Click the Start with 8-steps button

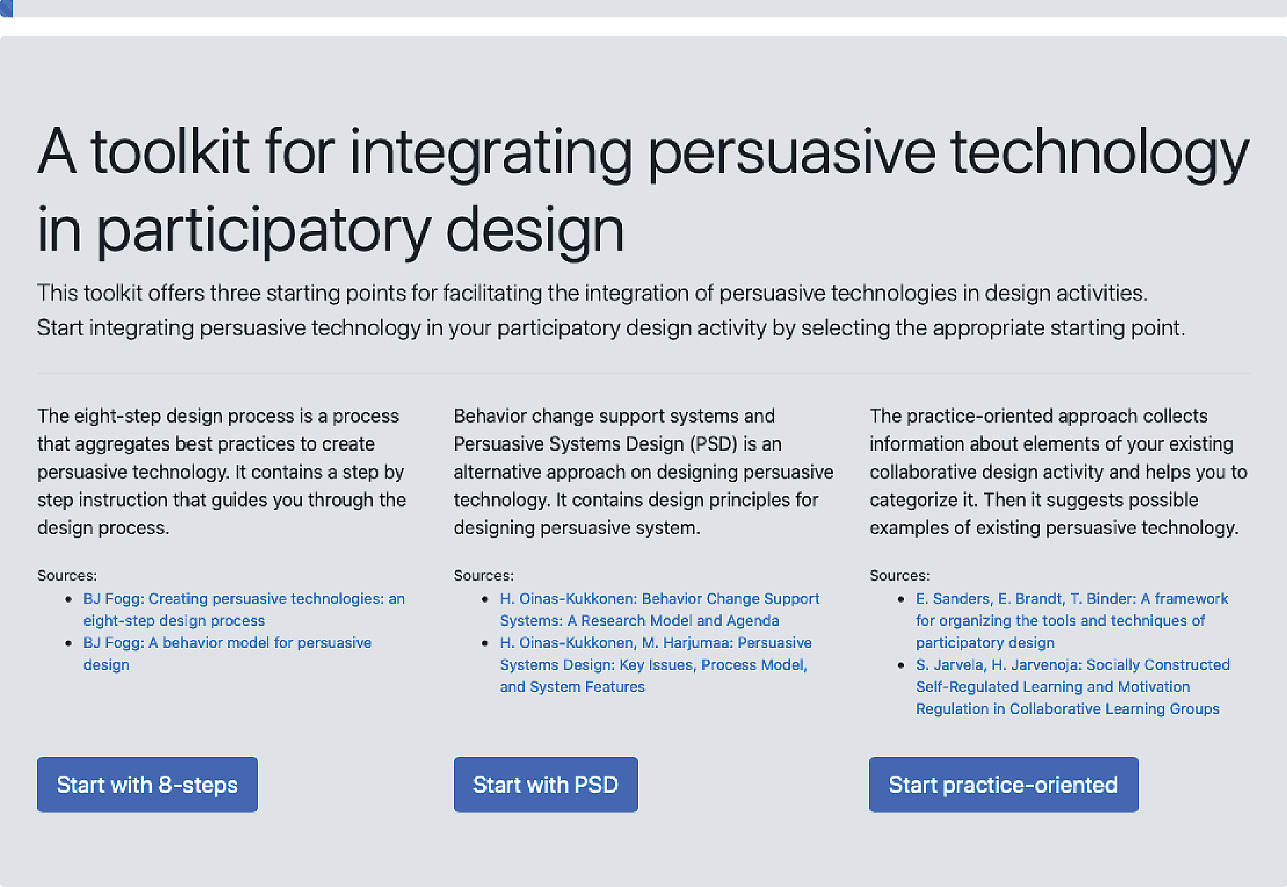(x=147, y=784)
